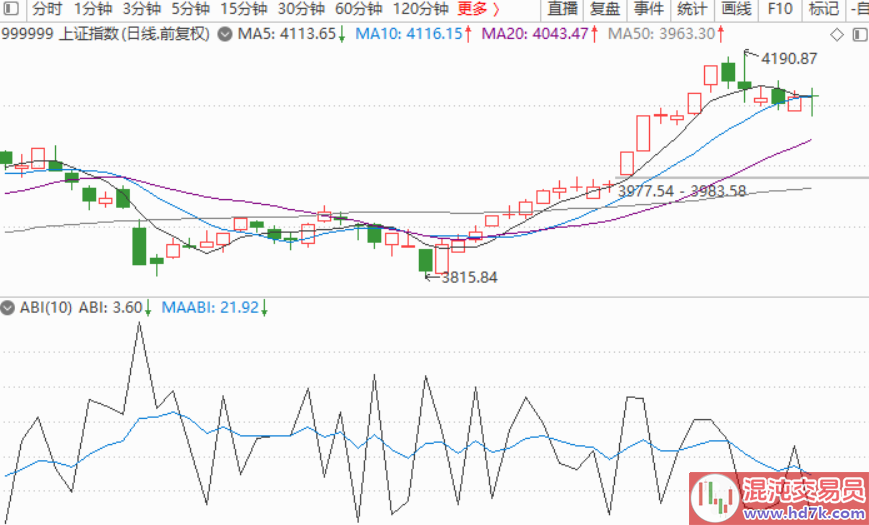The width and height of the screenshot is (869, 525).
Task: Switch to the 15分钟 chart period
Action: (x=243, y=10)
